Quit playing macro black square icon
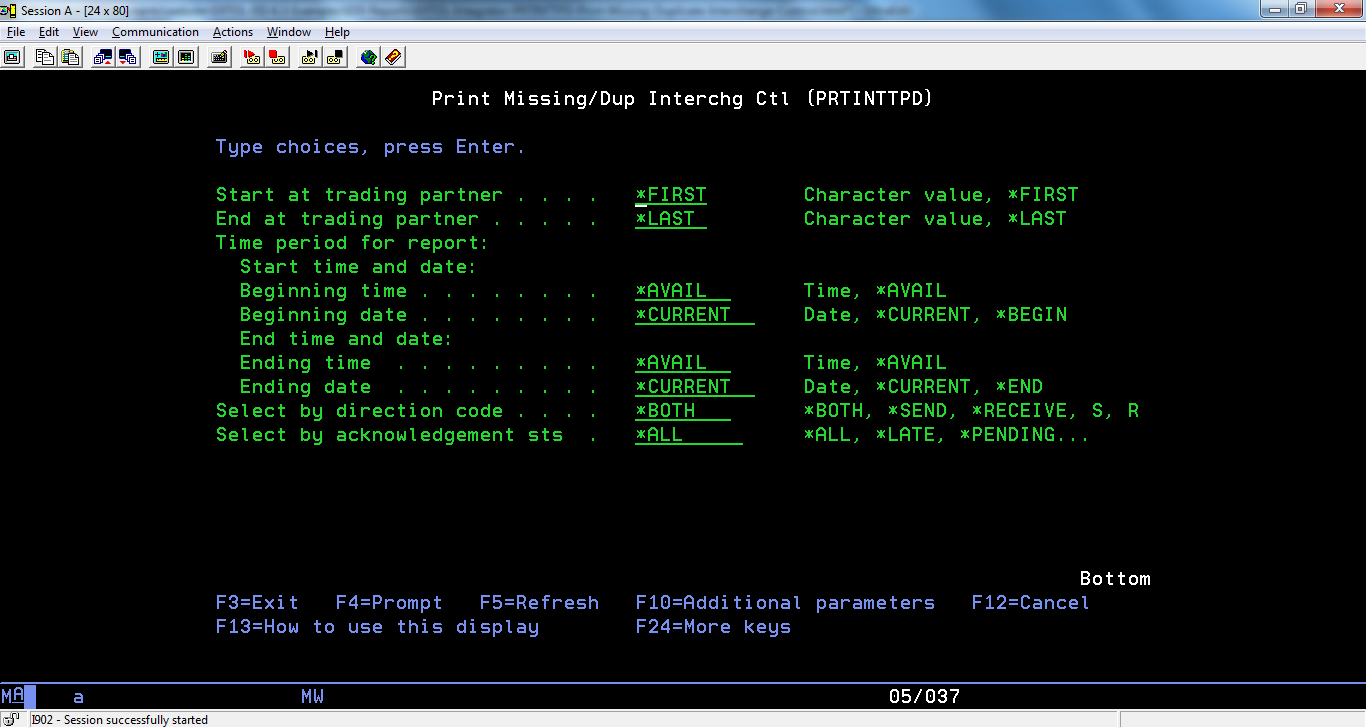1366x728 pixels. pyautogui.click(x=335, y=57)
